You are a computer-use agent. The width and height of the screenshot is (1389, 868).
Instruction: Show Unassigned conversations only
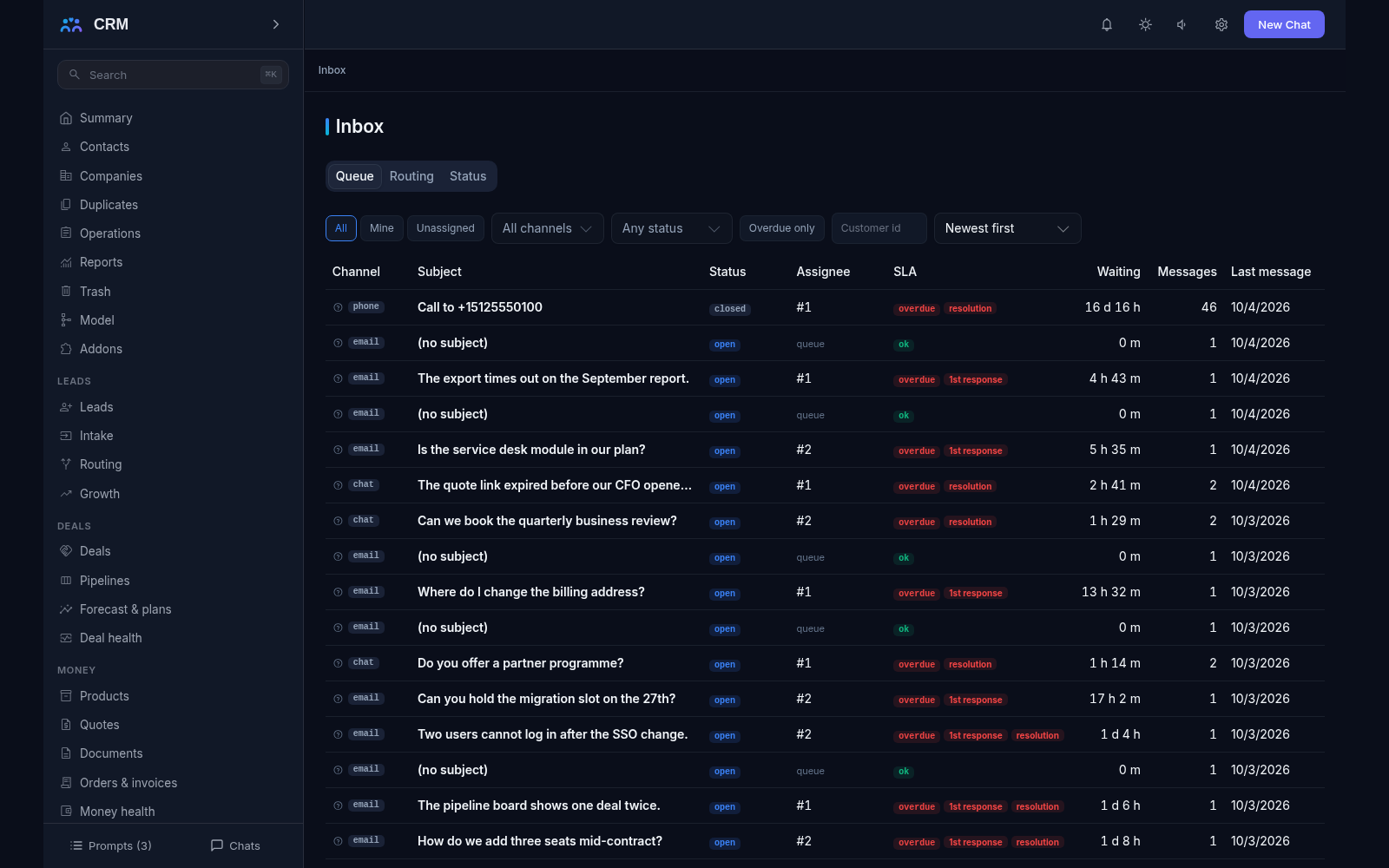pyautogui.click(x=445, y=228)
